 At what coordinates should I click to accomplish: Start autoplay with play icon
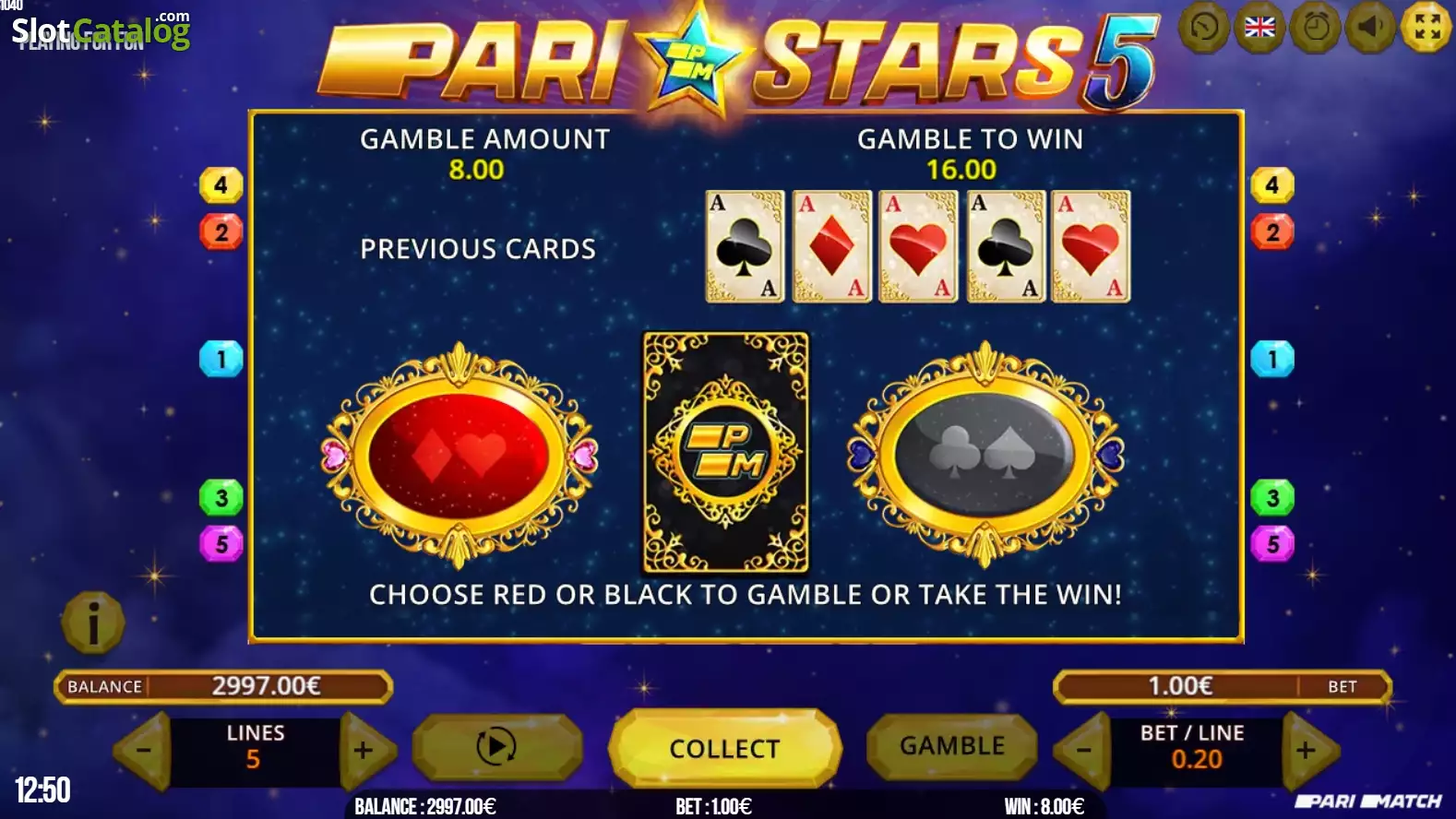pos(496,746)
